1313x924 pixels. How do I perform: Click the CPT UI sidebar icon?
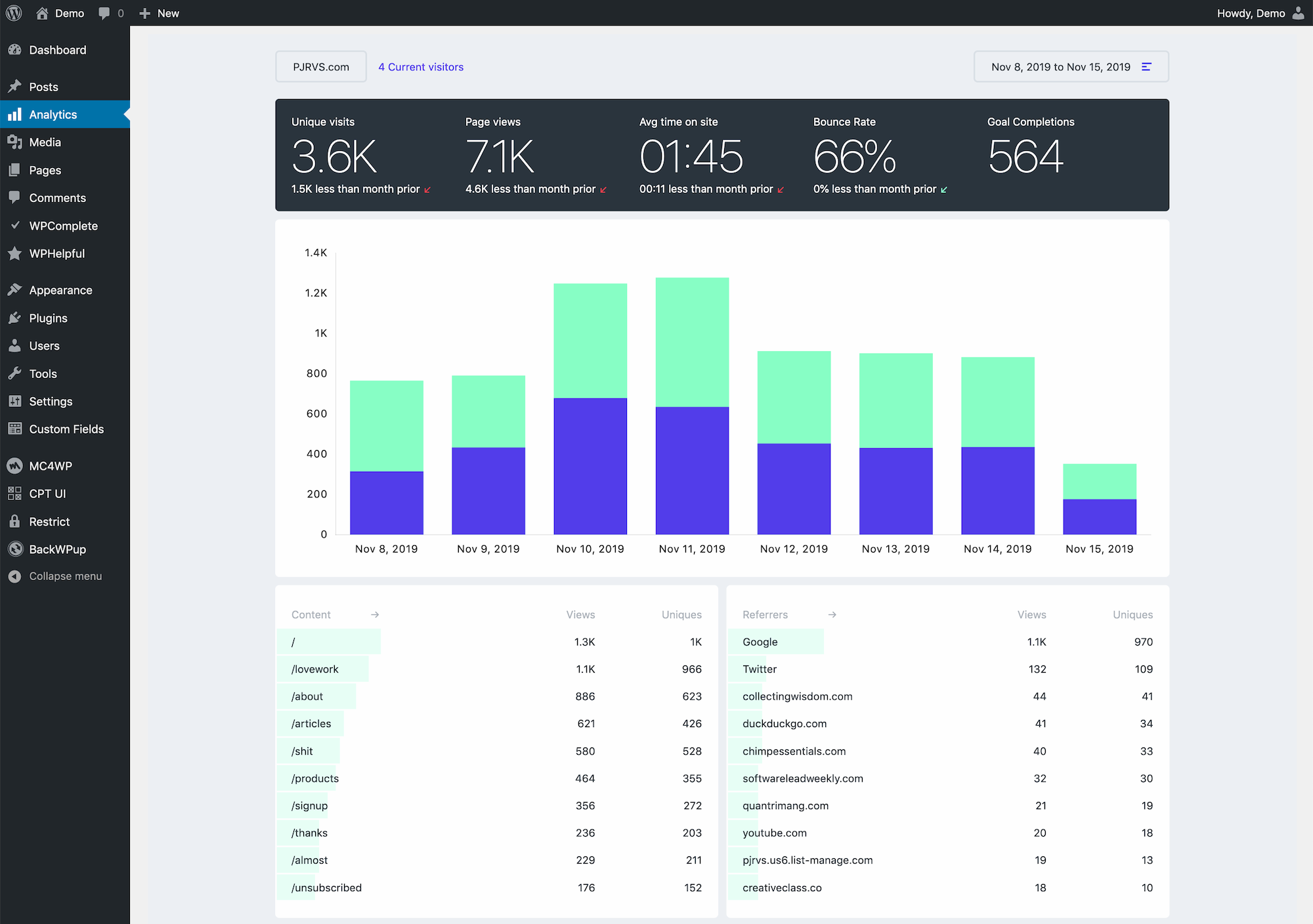point(15,493)
